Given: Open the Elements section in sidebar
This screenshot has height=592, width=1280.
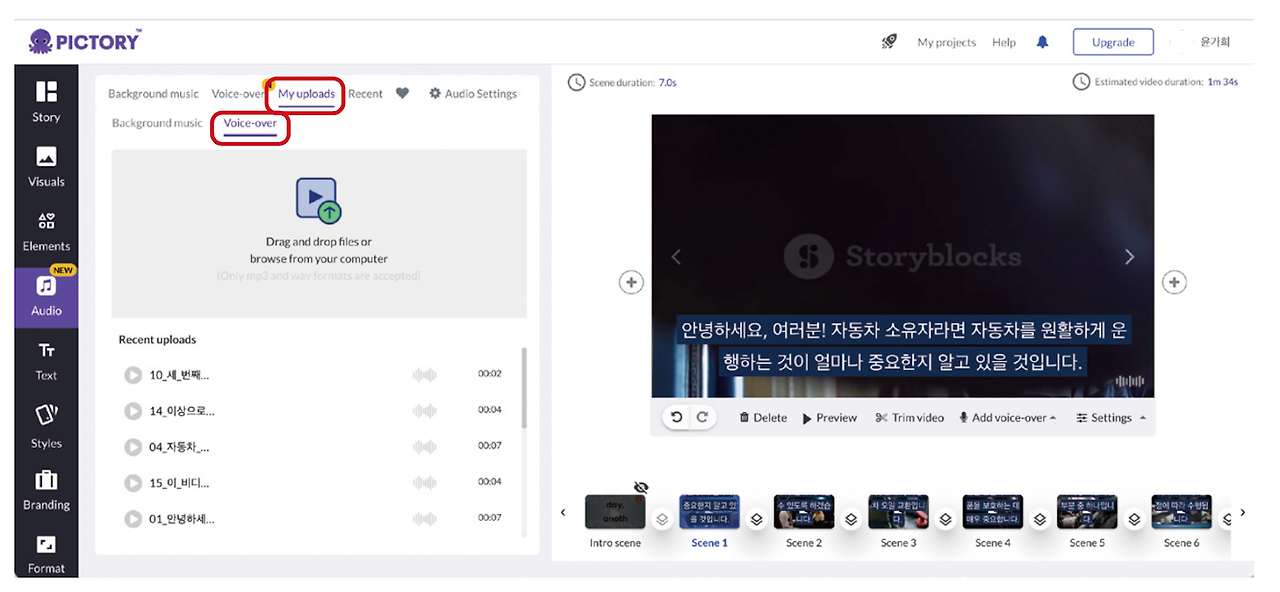Looking at the screenshot, I should [x=46, y=231].
